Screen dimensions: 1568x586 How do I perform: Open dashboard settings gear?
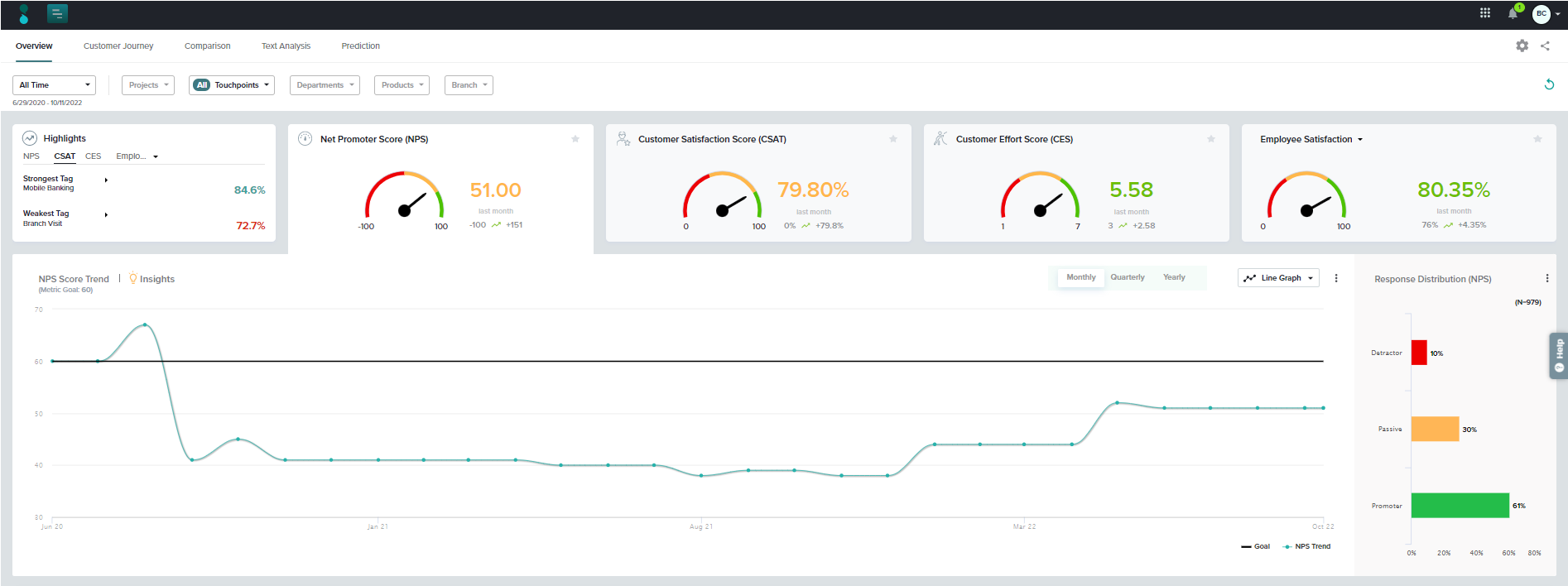1522,46
